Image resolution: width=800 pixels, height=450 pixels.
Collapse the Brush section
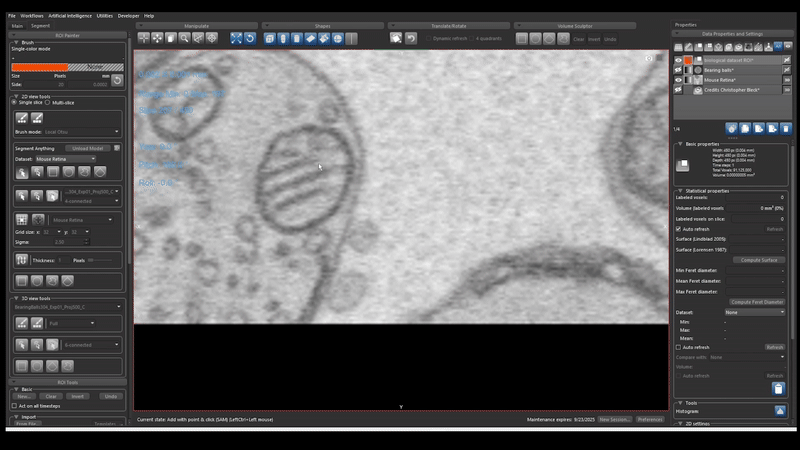(16, 42)
